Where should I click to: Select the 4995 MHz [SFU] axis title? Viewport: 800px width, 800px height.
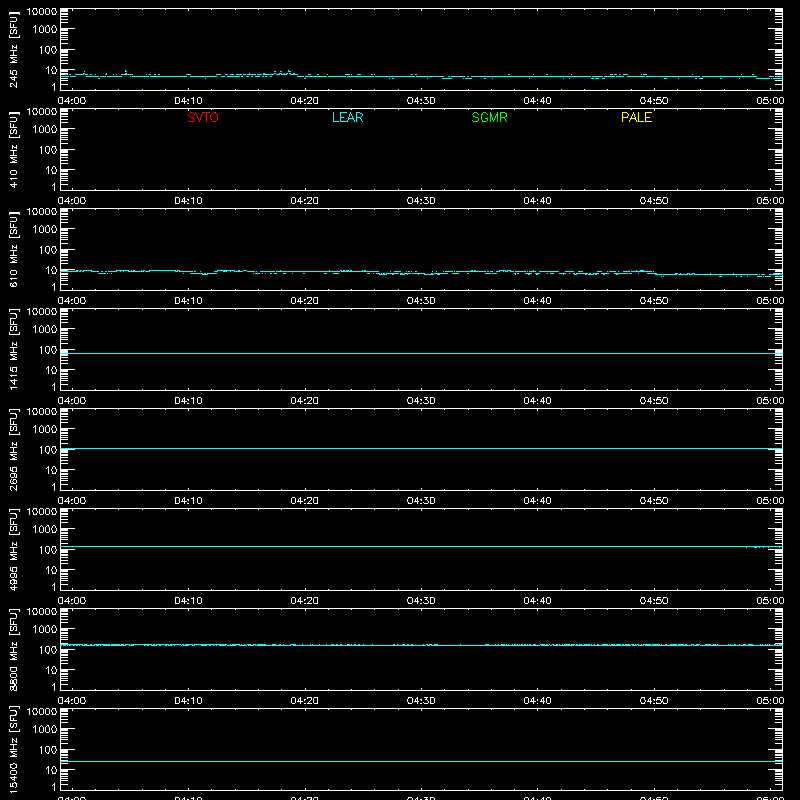coord(13,549)
